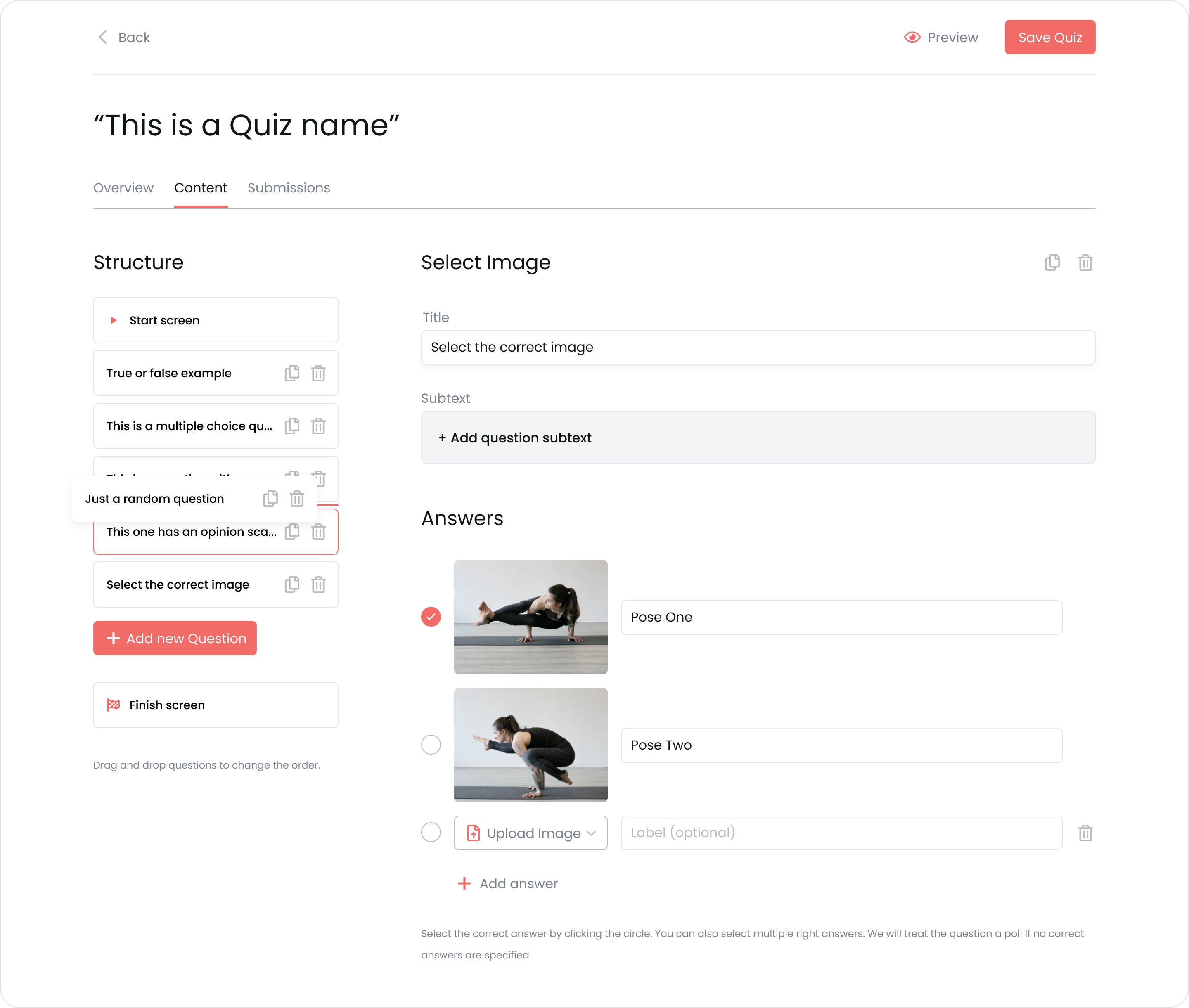
Task: Duplicate the Select Image question via header icon
Action: click(1052, 262)
